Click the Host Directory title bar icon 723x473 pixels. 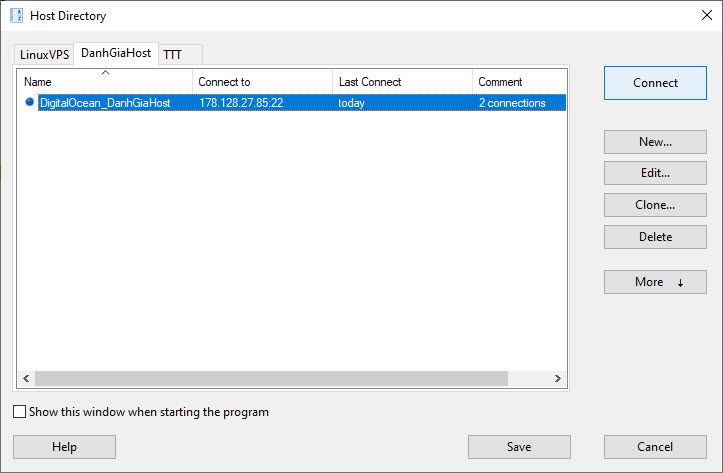(x=17, y=16)
